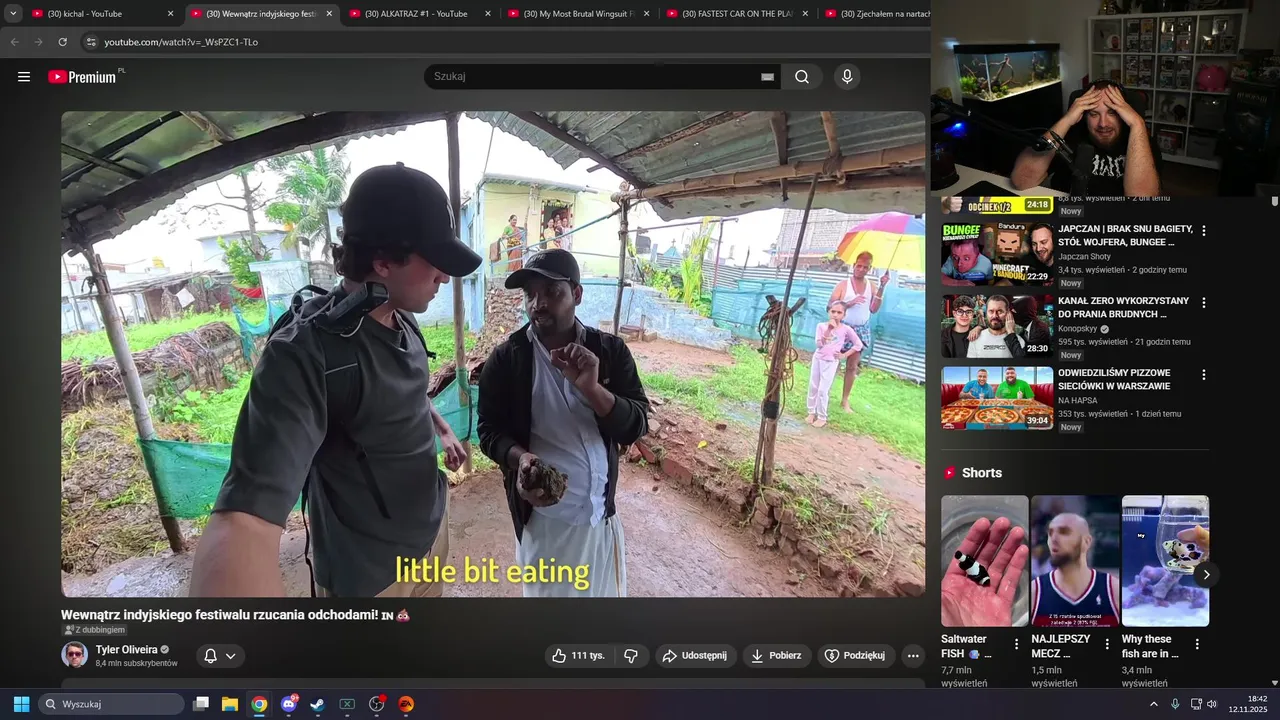Like the video with 111 tys. button
The height and width of the screenshot is (720, 1280).
(x=579, y=656)
